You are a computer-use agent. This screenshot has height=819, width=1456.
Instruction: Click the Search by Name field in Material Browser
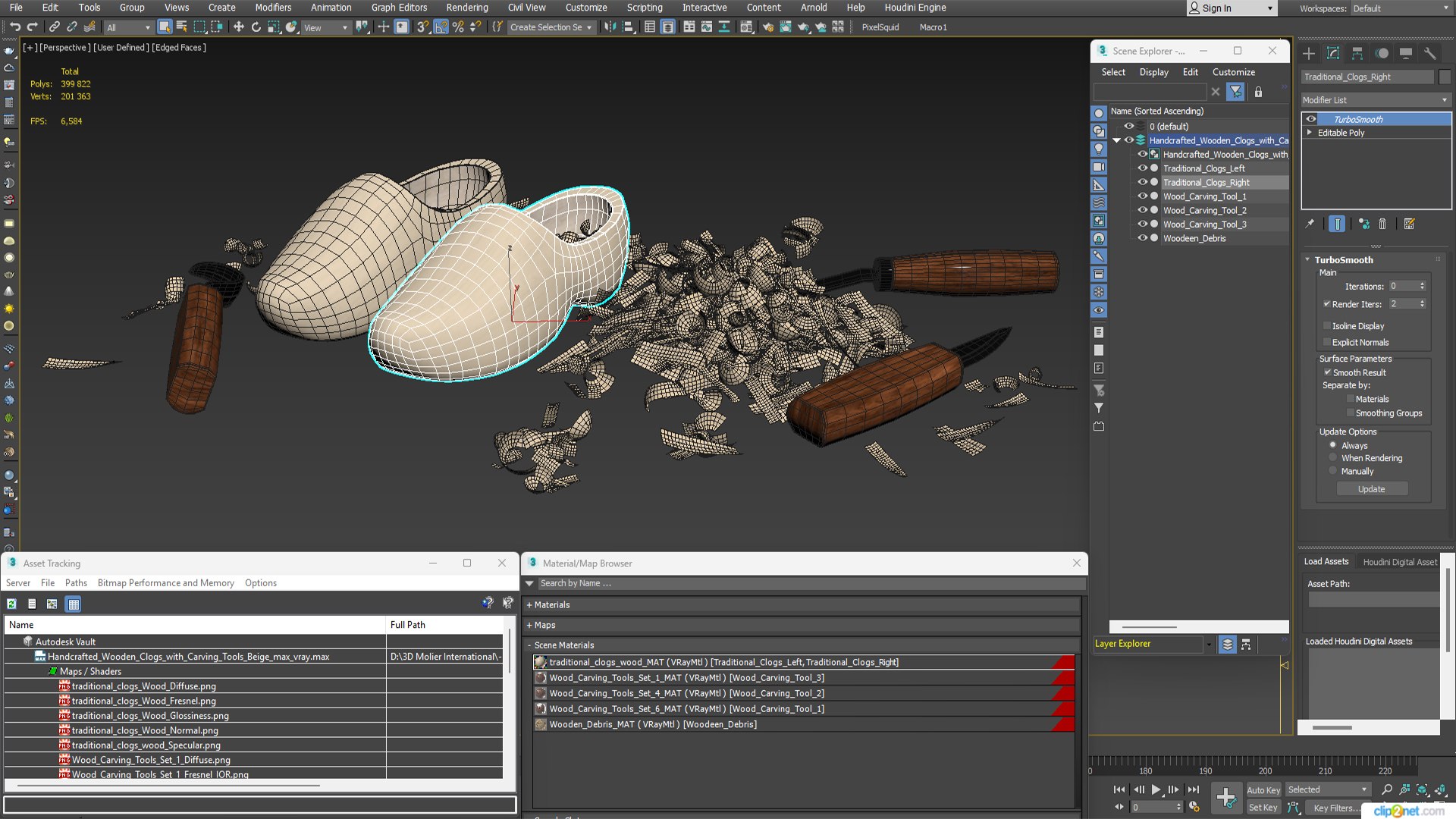[811, 583]
